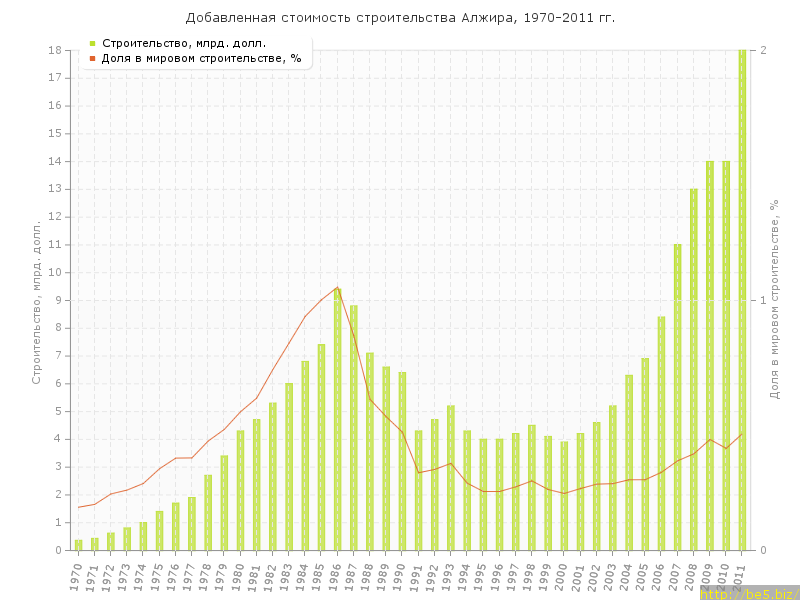This screenshot has height=600, width=800.
Task: Click the bar for year 2008
Action: coord(693,370)
